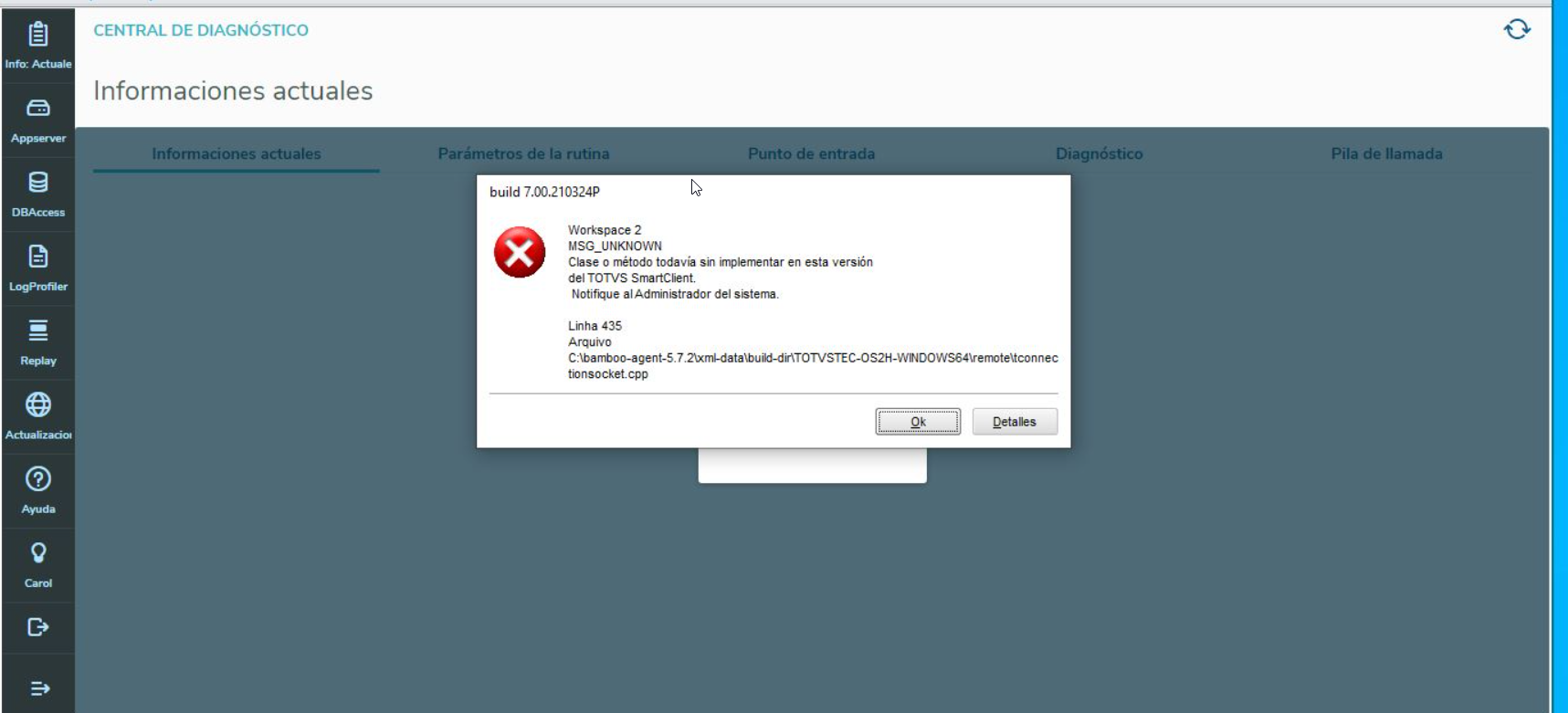This screenshot has height=713, width=1568.
Task: Open Ayuda help question-mark icon
Action: point(37,479)
